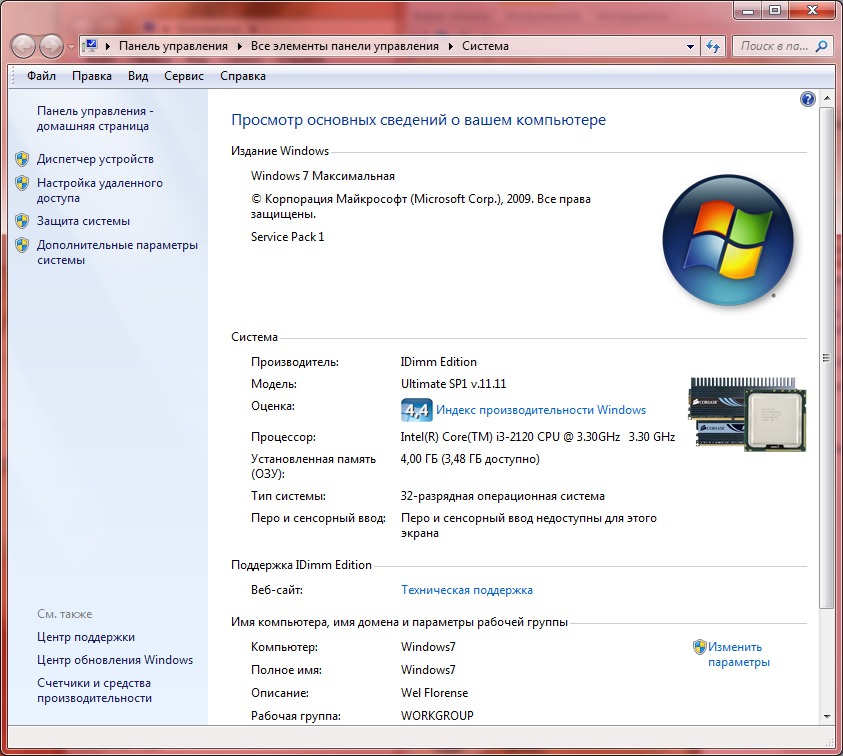Select Система breadcrumb segment
This screenshot has width=843, height=756.
[485, 46]
